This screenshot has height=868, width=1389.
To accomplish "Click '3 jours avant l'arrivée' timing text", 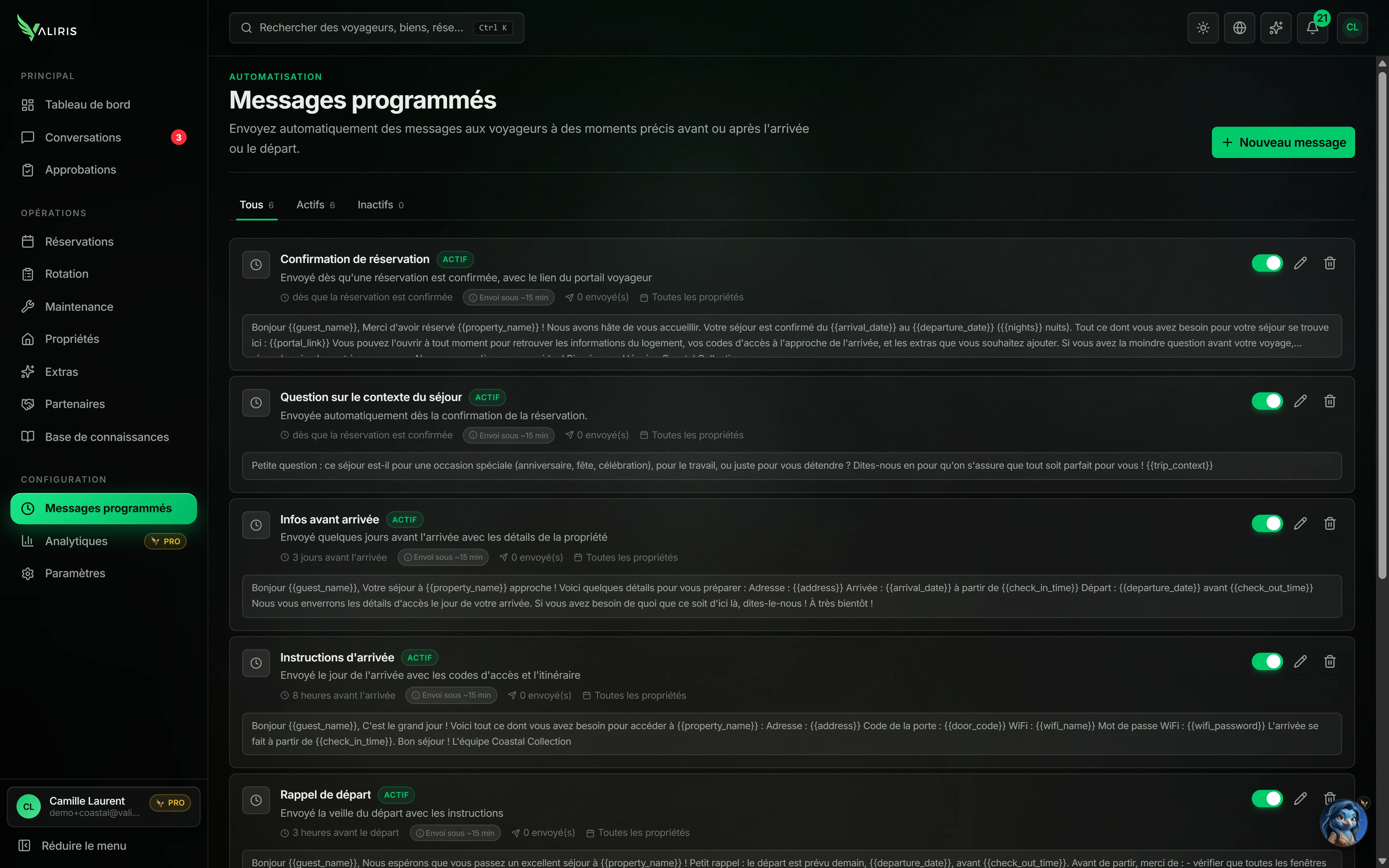I will tap(340, 558).
